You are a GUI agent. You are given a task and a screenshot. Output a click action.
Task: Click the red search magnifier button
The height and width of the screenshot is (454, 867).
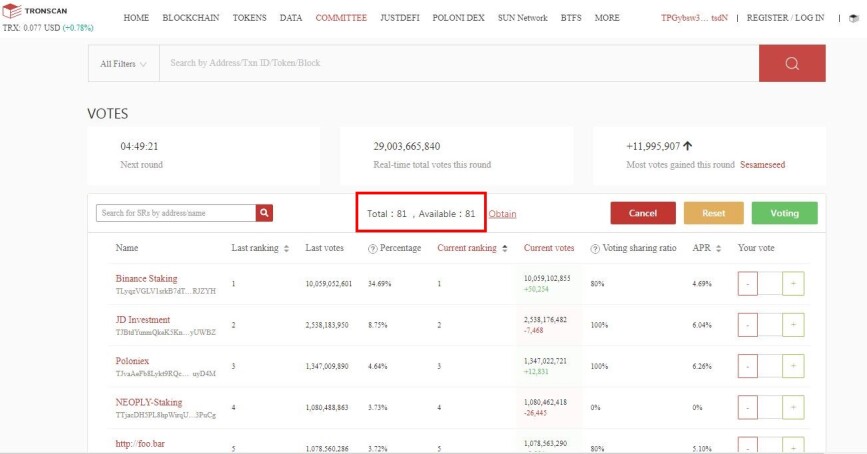click(x=792, y=63)
